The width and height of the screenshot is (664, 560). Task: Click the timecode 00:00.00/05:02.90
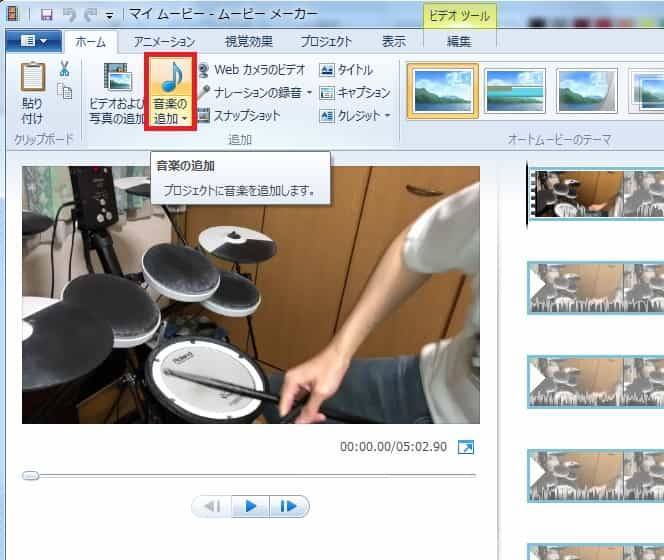pyautogui.click(x=393, y=447)
